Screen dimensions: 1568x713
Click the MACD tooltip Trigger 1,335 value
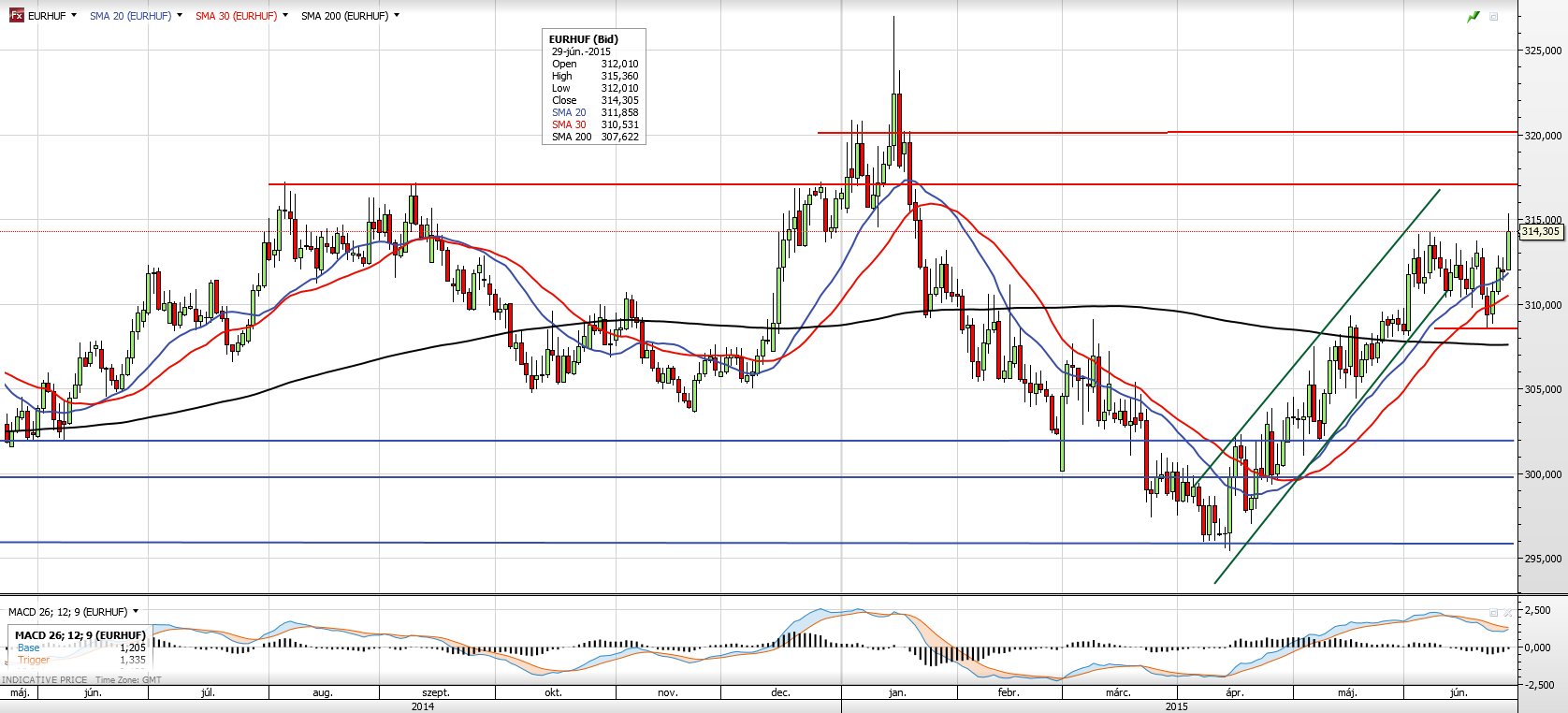(133, 660)
